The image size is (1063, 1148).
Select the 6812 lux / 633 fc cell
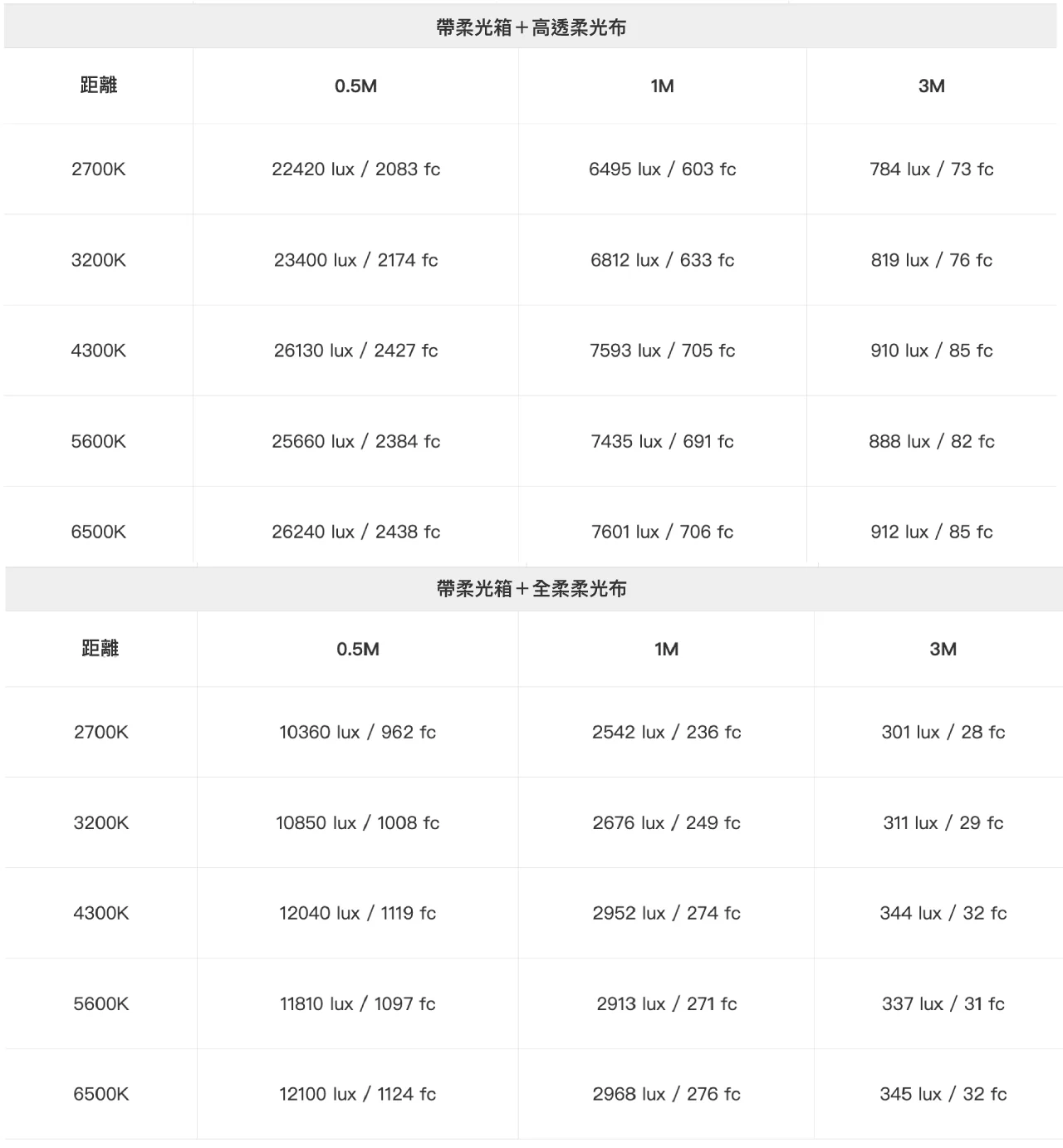coord(662,260)
